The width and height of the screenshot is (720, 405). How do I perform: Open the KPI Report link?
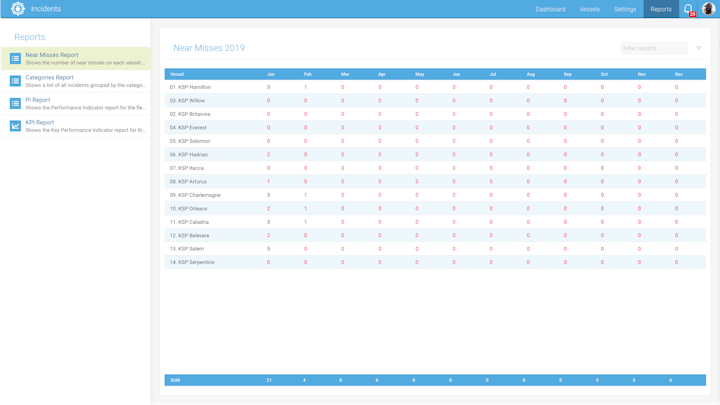(x=40, y=122)
